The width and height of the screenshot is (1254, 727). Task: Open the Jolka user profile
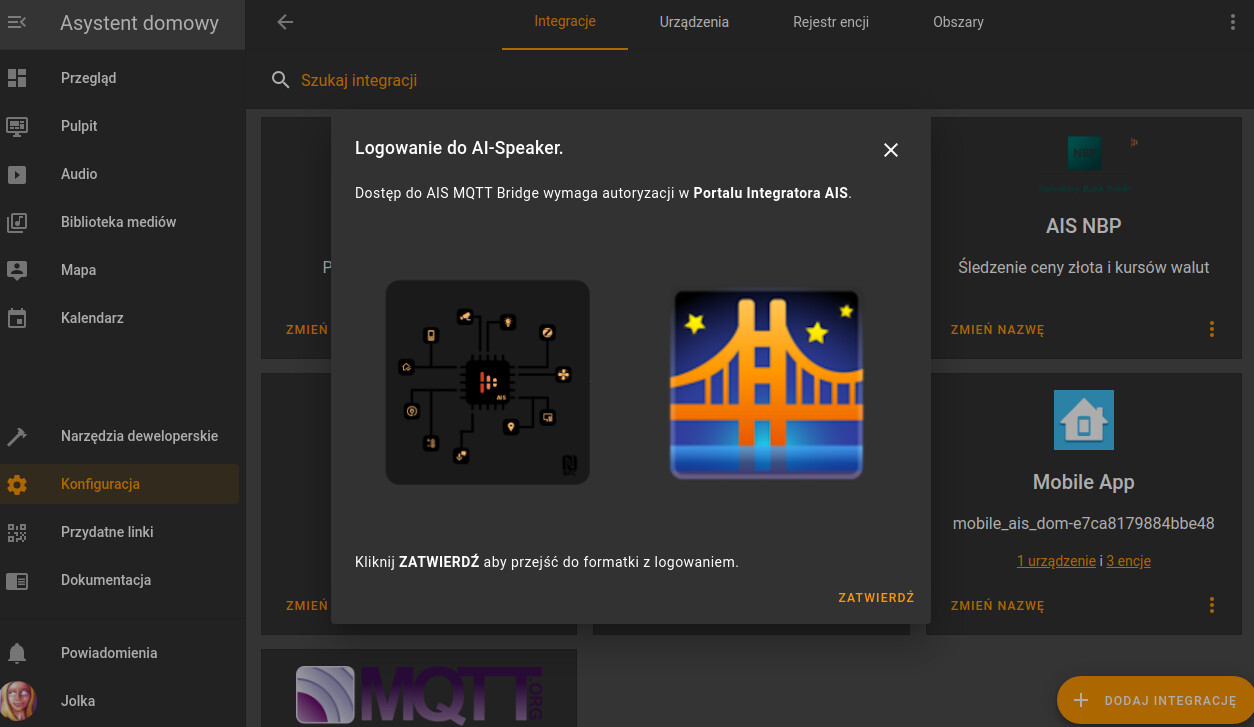coord(120,701)
